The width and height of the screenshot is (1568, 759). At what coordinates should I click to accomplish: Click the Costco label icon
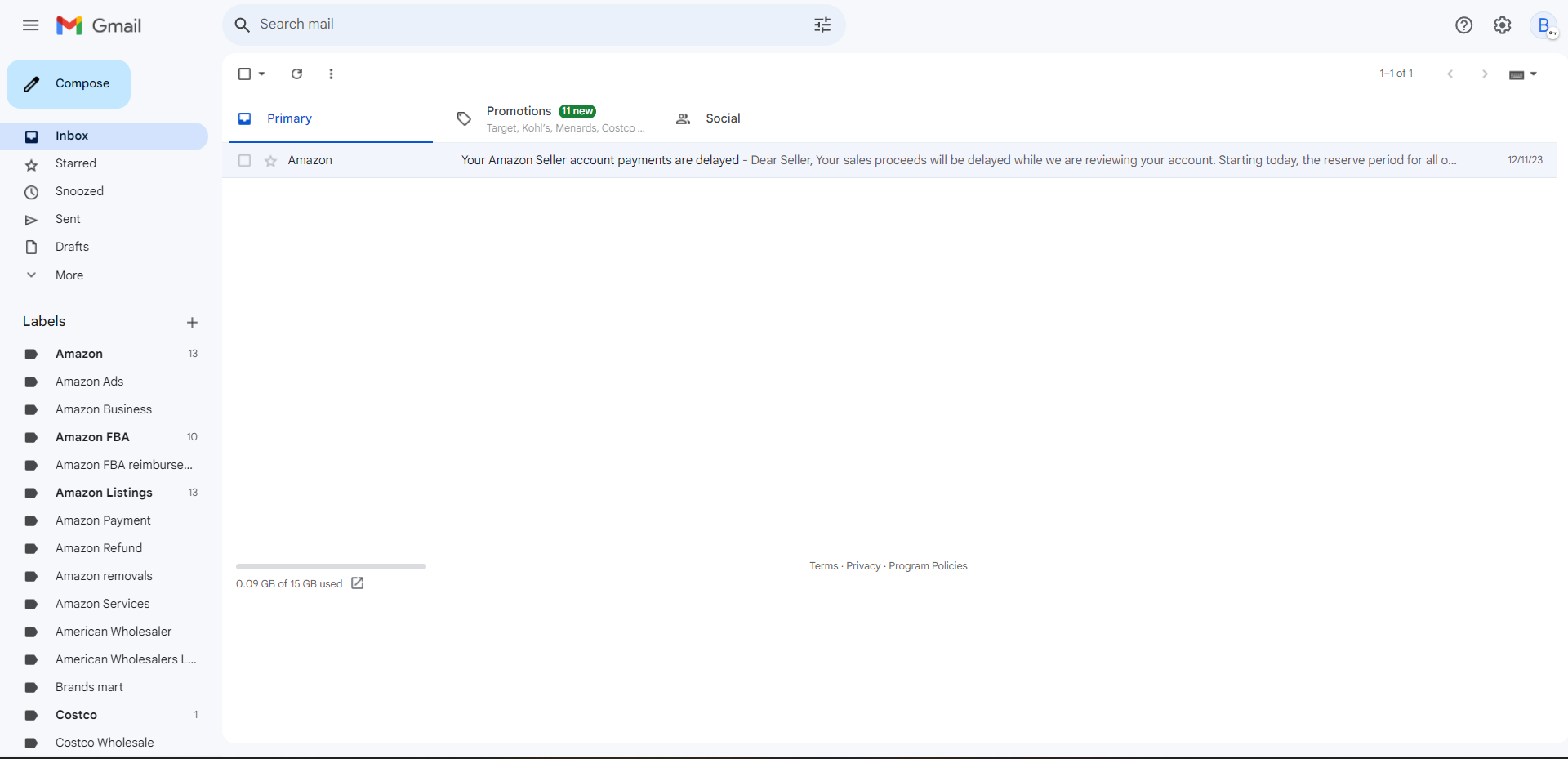tap(31, 716)
